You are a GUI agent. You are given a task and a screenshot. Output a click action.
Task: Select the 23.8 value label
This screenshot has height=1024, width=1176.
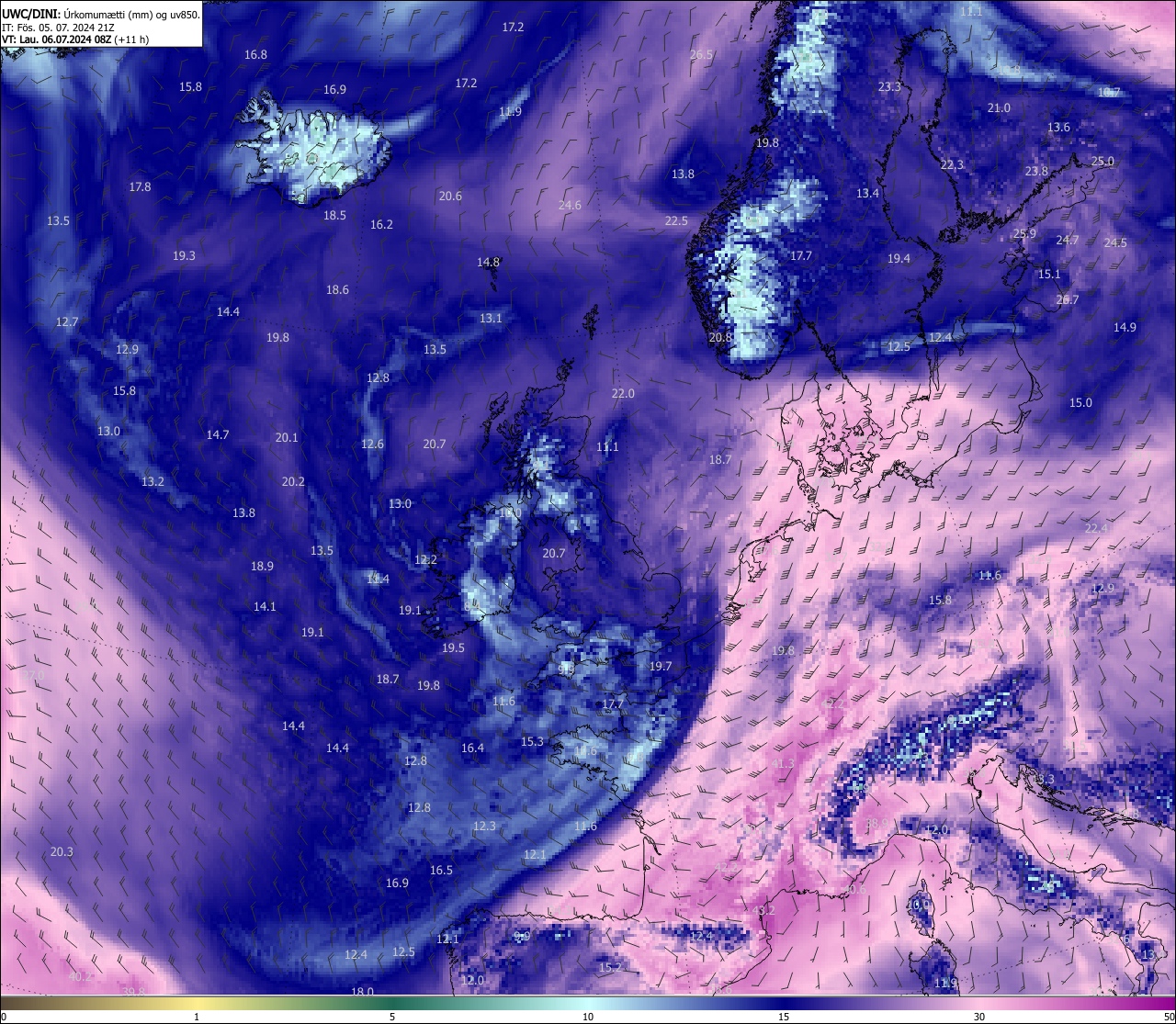[1036, 172]
